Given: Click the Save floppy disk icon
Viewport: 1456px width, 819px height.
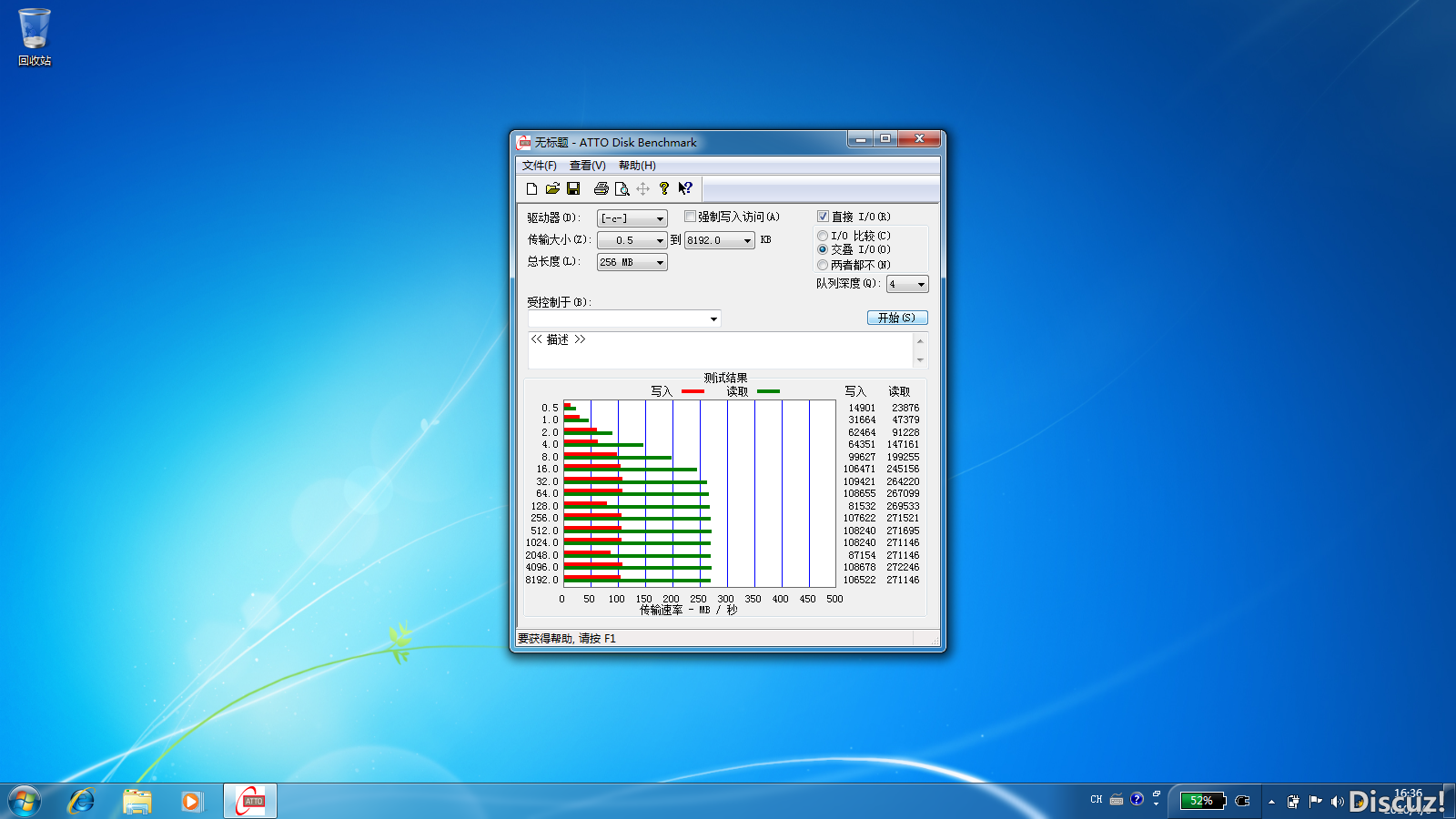Looking at the screenshot, I should click(x=573, y=188).
